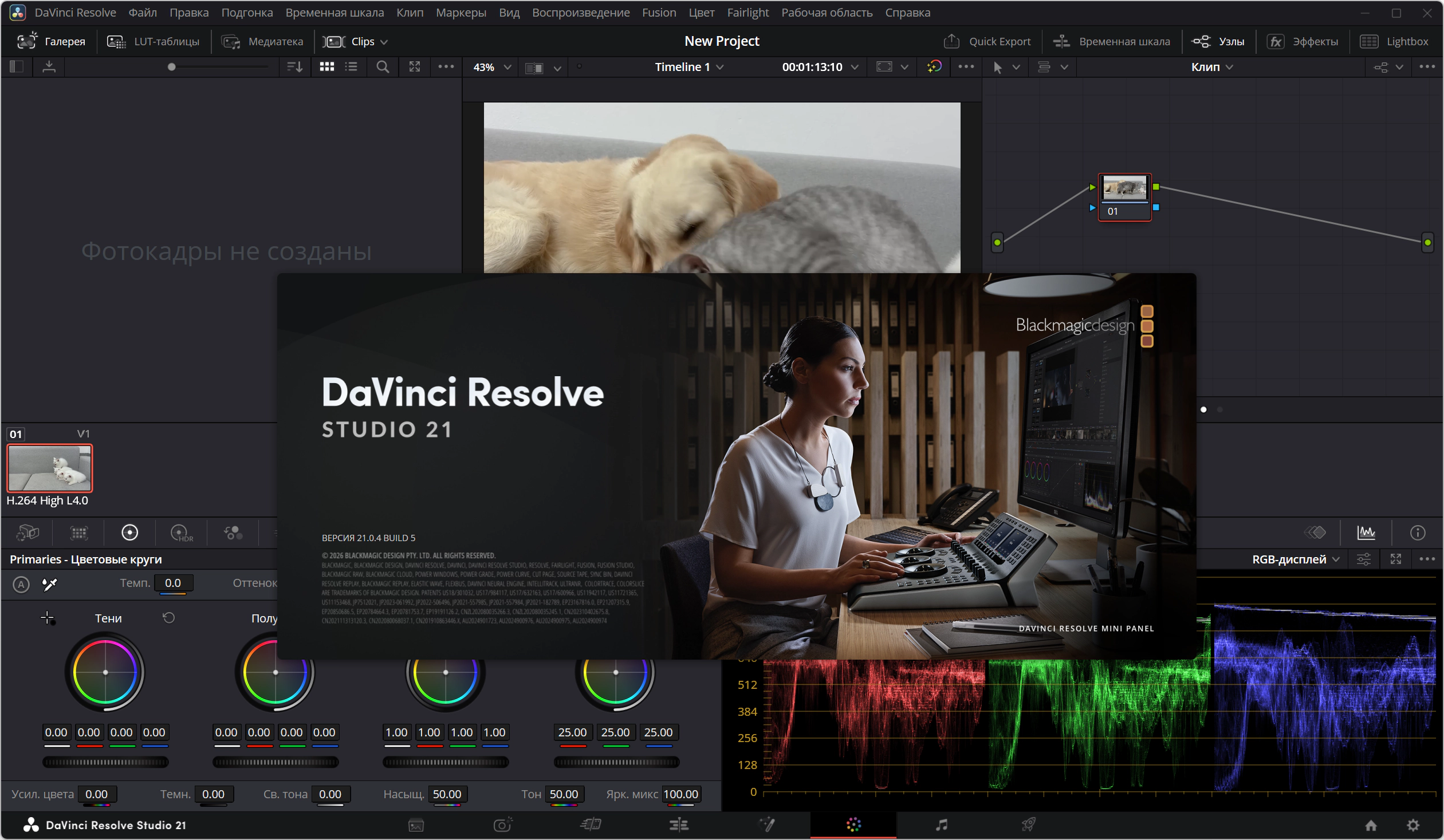Open the HDR color wheels palette
The image size is (1444, 840).
(182, 533)
